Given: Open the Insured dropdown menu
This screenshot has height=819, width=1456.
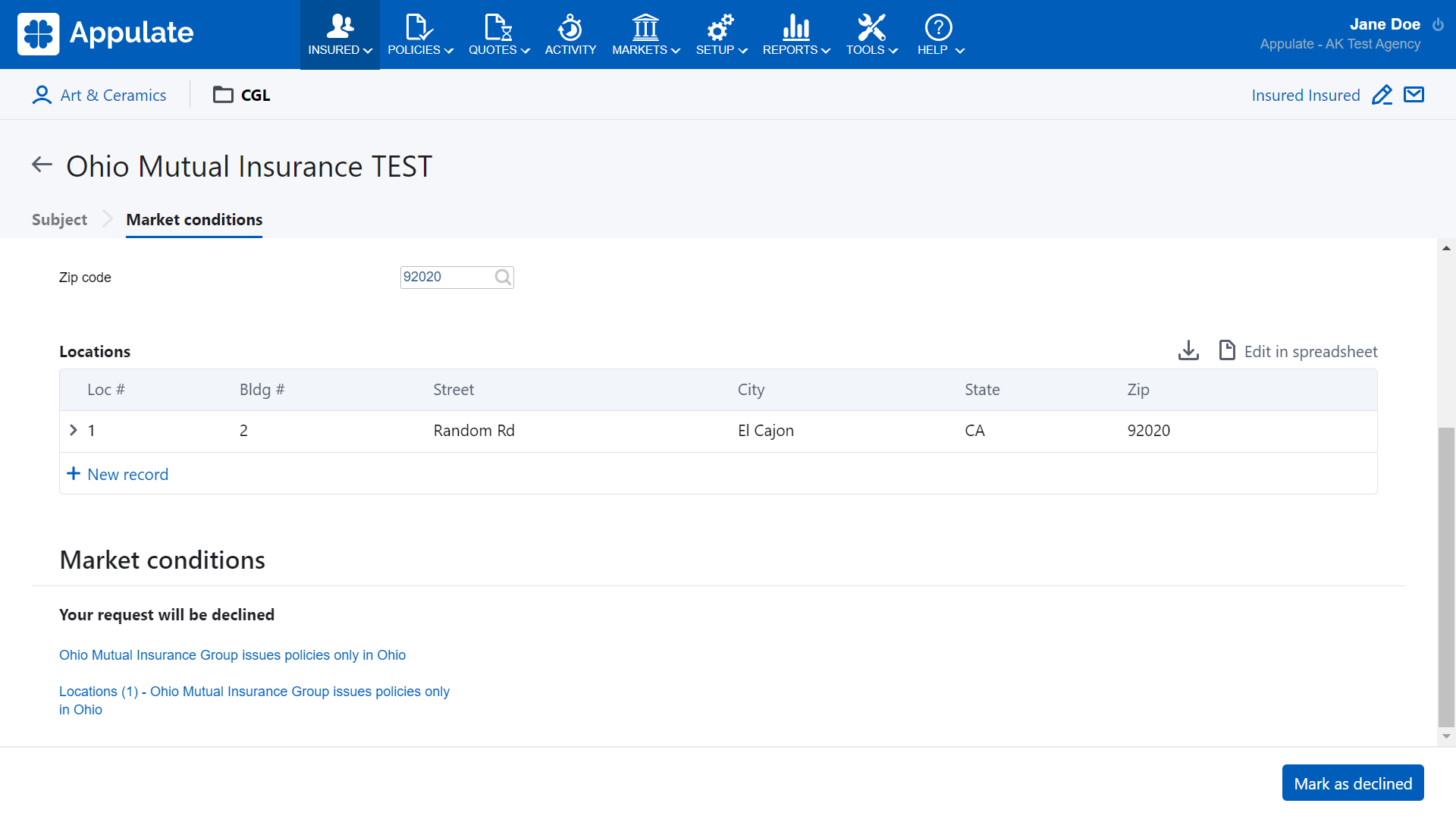Looking at the screenshot, I should [340, 35].
